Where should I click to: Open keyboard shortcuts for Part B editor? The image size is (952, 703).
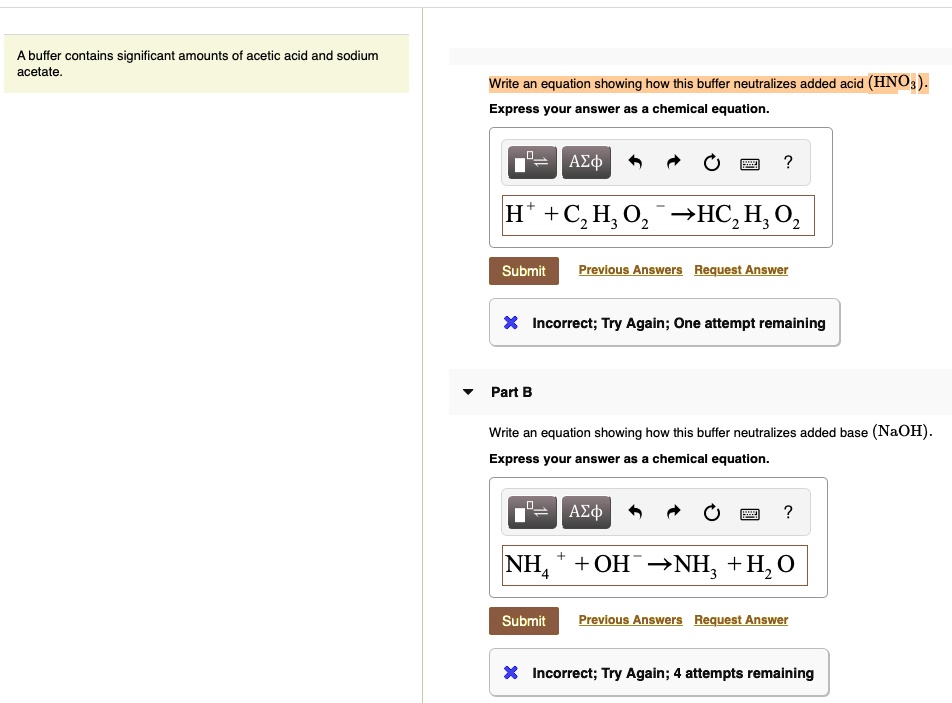750,513
